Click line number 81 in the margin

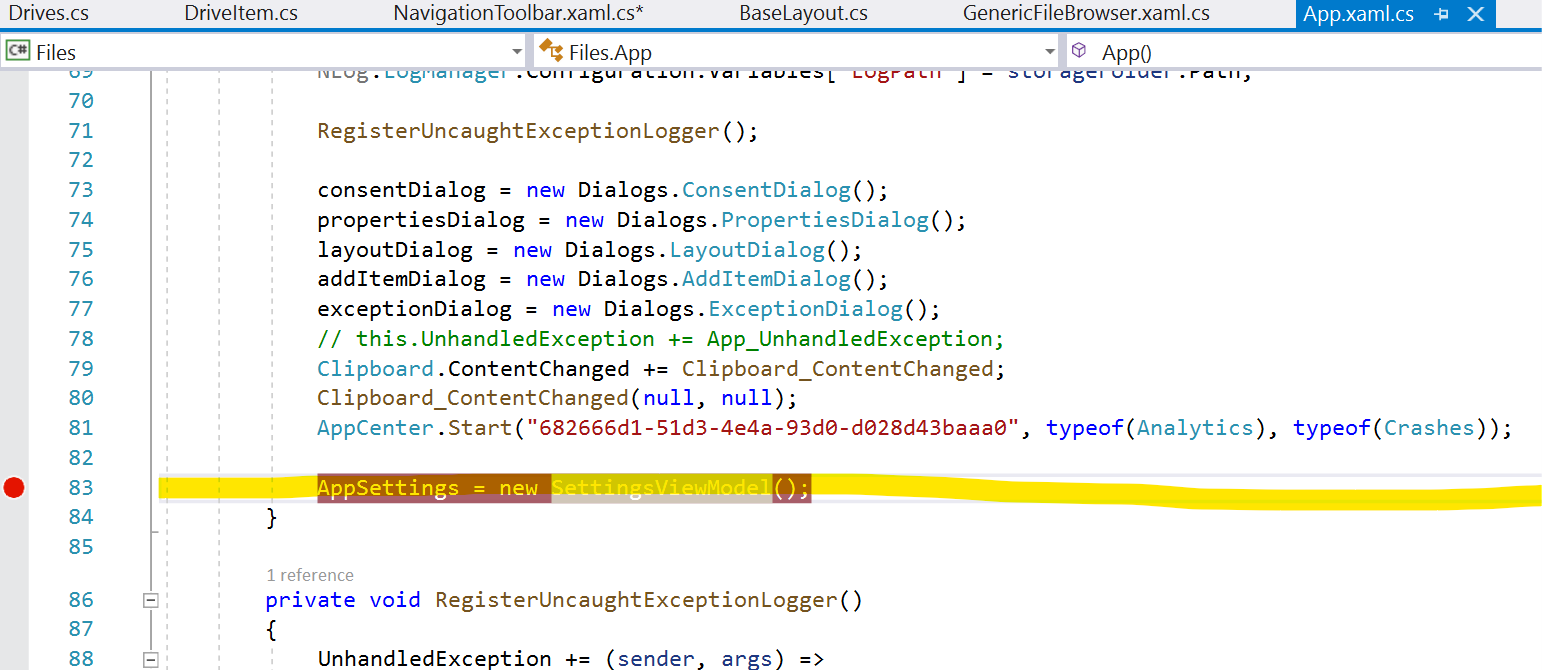80,428
